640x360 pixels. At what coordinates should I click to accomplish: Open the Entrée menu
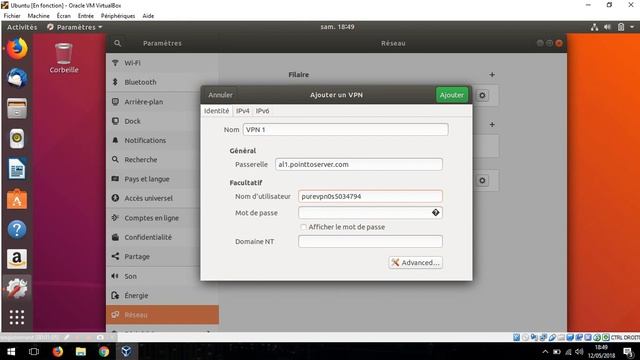(86, 16)
